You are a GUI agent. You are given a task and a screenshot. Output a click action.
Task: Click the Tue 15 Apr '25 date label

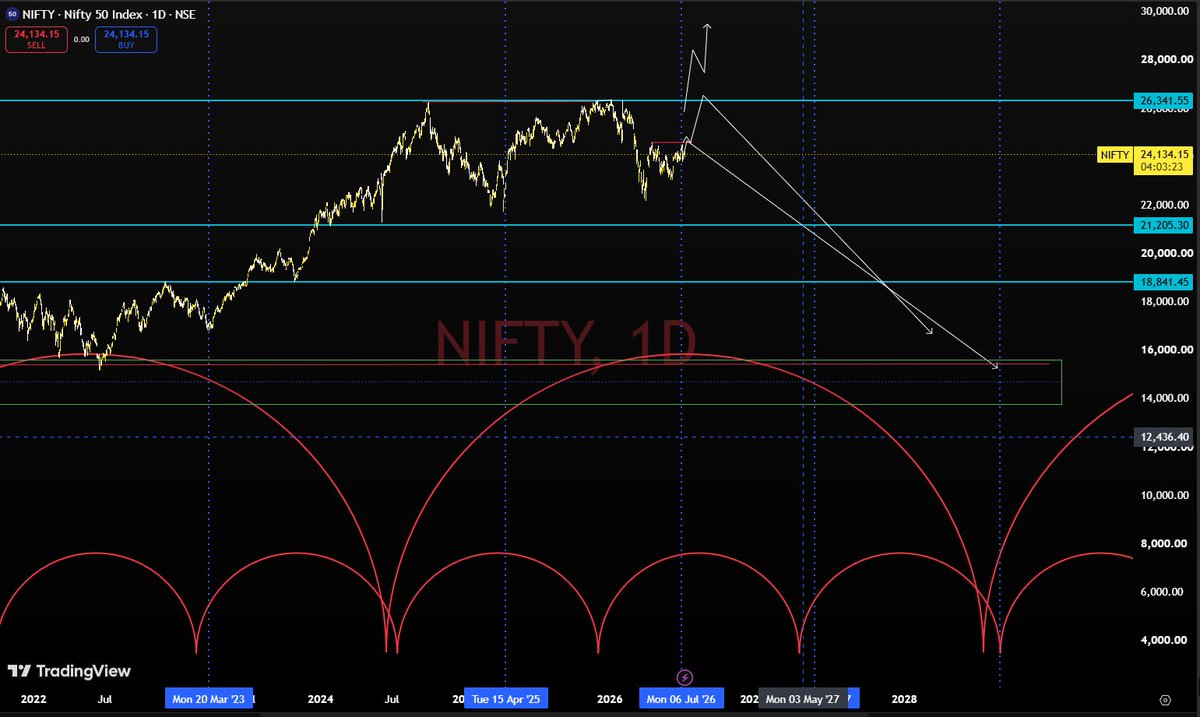pos(505,700)
